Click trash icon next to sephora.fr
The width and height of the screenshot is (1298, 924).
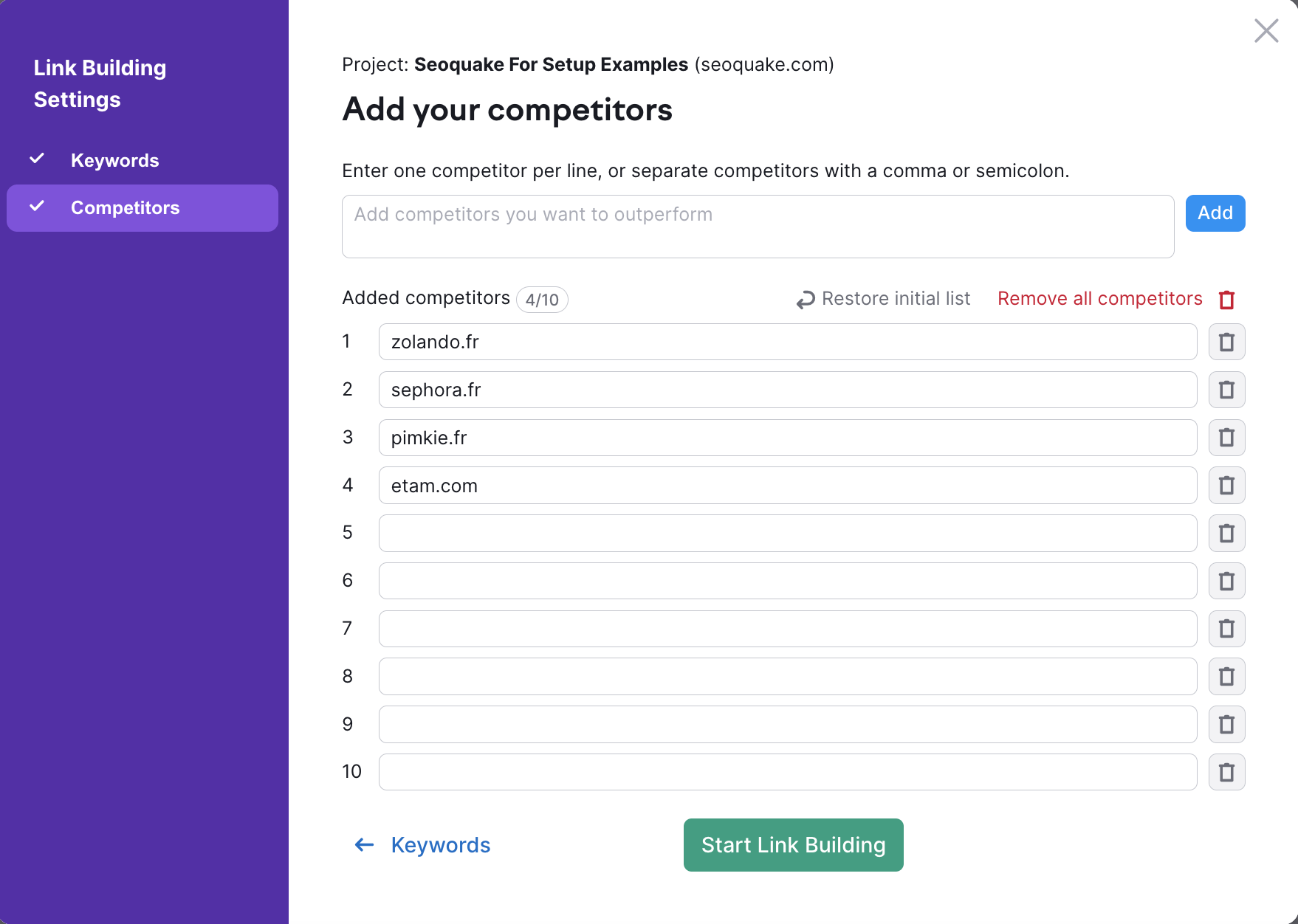1226,390
